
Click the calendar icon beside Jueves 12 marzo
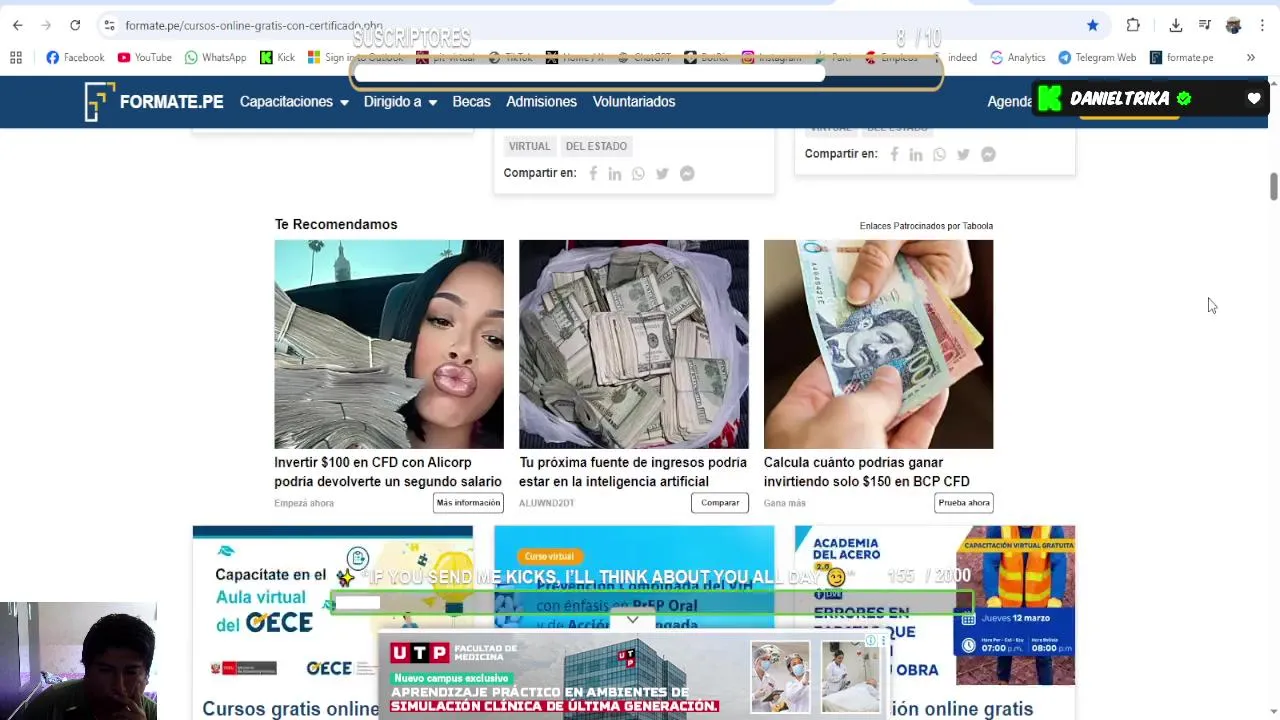click(x=968, y=620)
